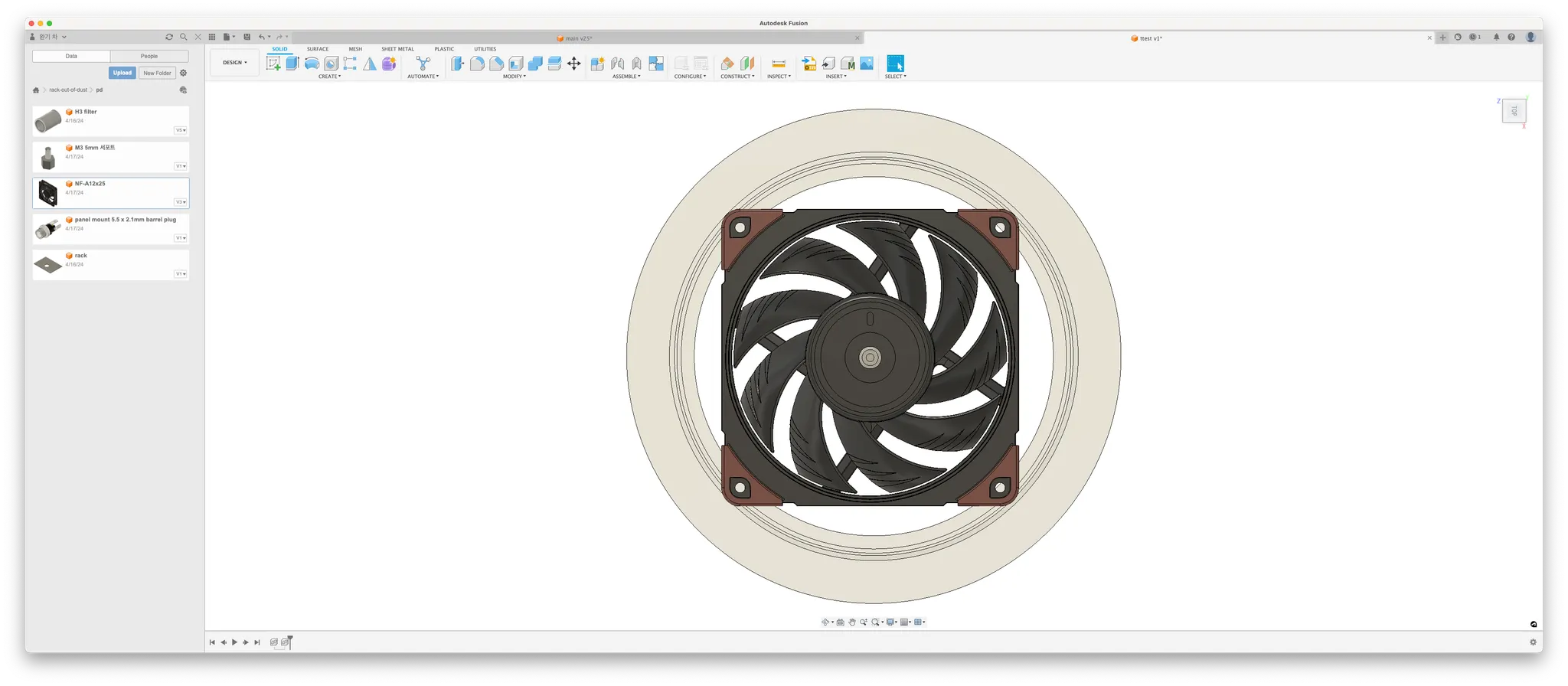This screenshot has height=686, width=1568.
Task: Click the Rectangular Pattern tool icon
Action: tap(350, 64)
